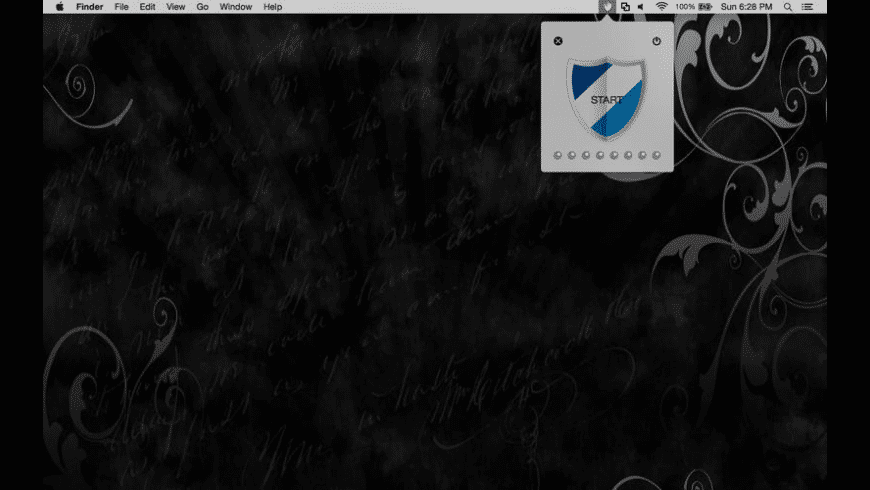This screenshot has width=870, height=490.
Task: Open the Wi-Fi status menu
Action: tap(661, 7)
